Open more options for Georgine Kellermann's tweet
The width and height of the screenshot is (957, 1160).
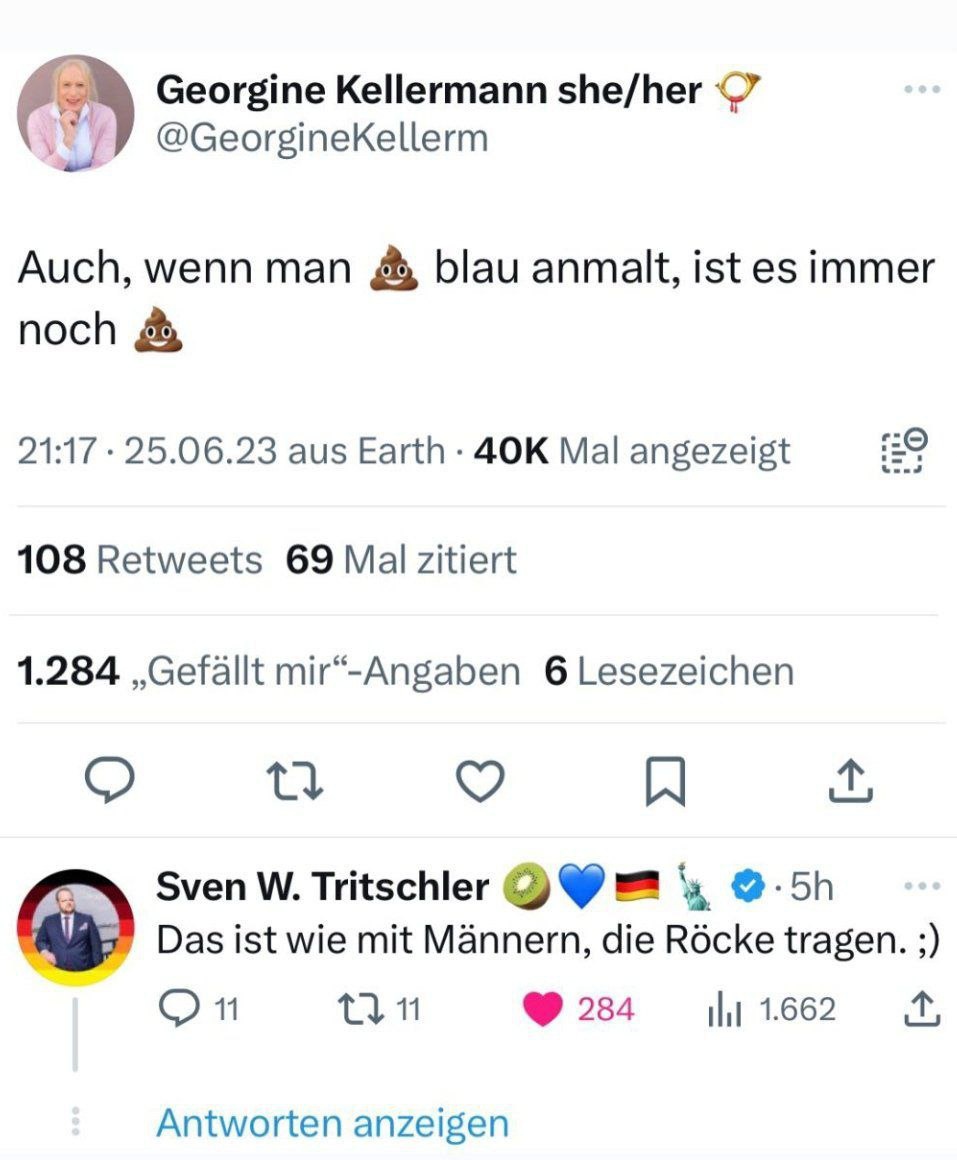pos(921,90)
